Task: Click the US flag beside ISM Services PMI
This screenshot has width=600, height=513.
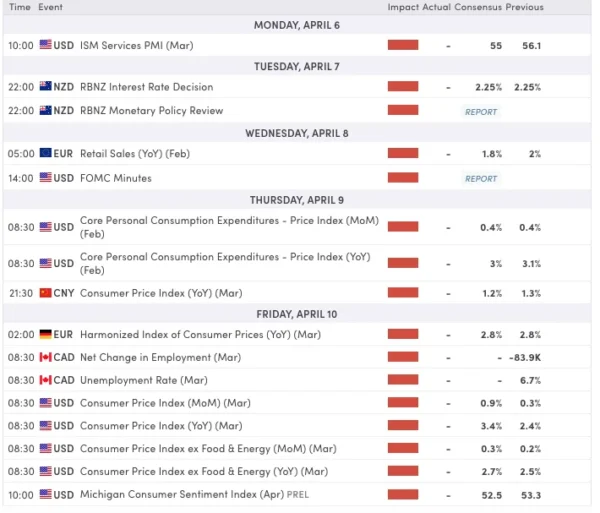Action: pyautogui.click(x=46, y=46)
